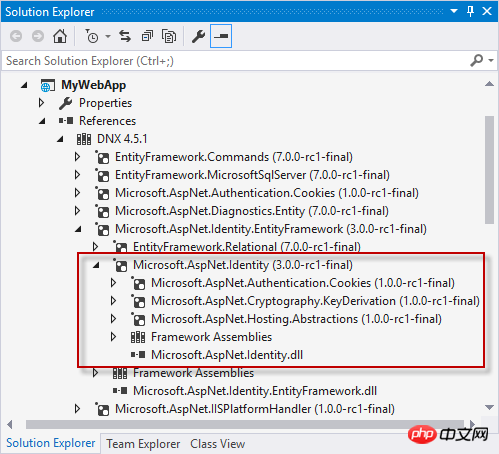
Task: Click the Home icon in toolbar
Action: [x=60, y=36]
